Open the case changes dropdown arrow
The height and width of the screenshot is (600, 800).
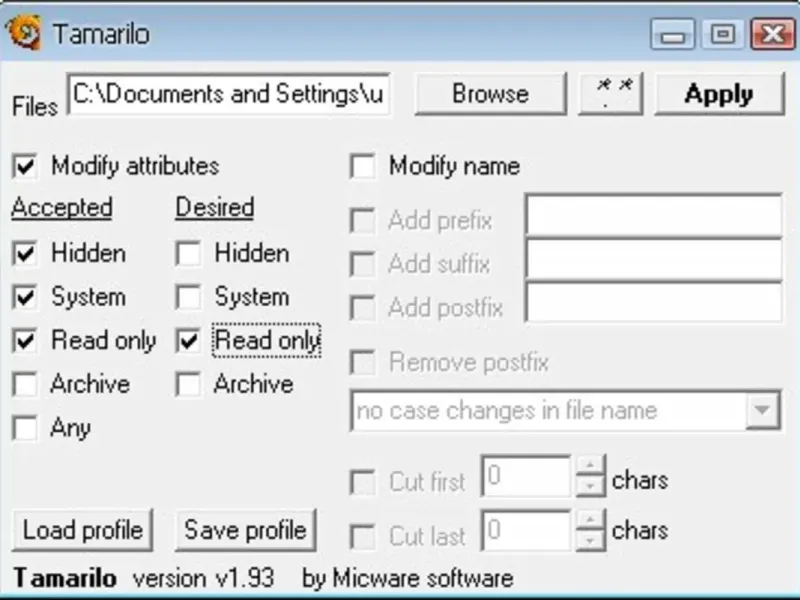[762, 410]
